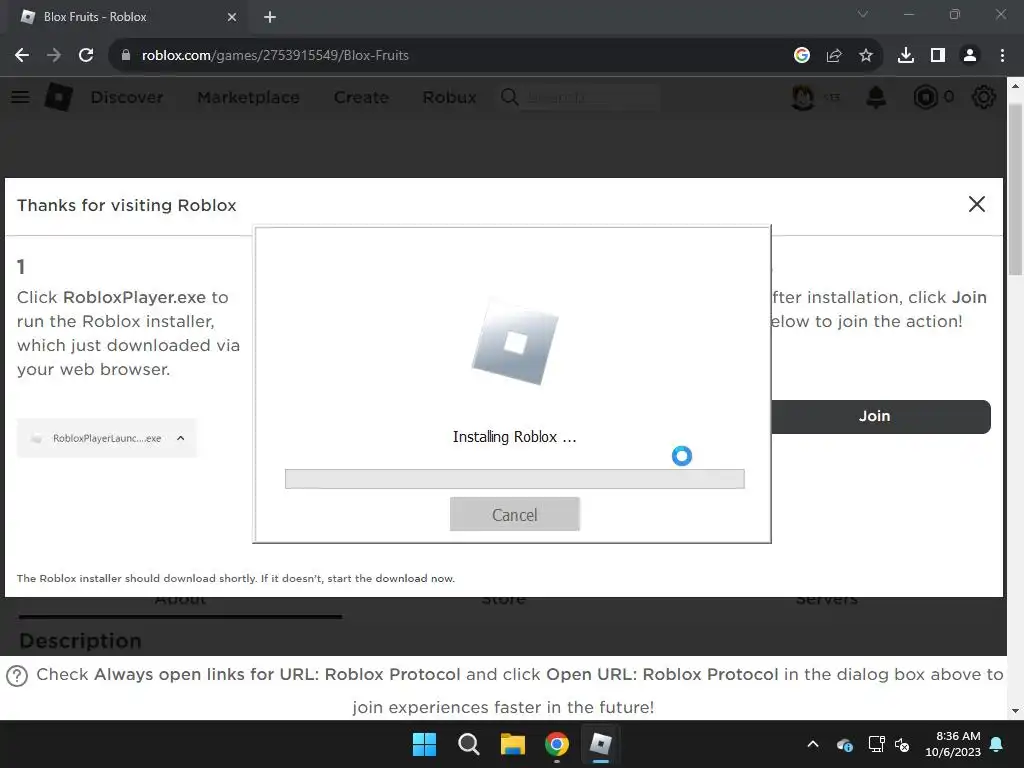1024x768 pixels.
Task: Click the Robux balance icon
Action: point(925,97)
